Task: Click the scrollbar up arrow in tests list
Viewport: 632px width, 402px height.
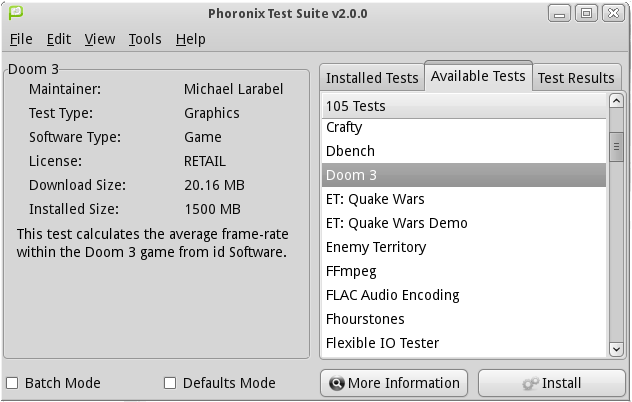Action: click(616, 100)
